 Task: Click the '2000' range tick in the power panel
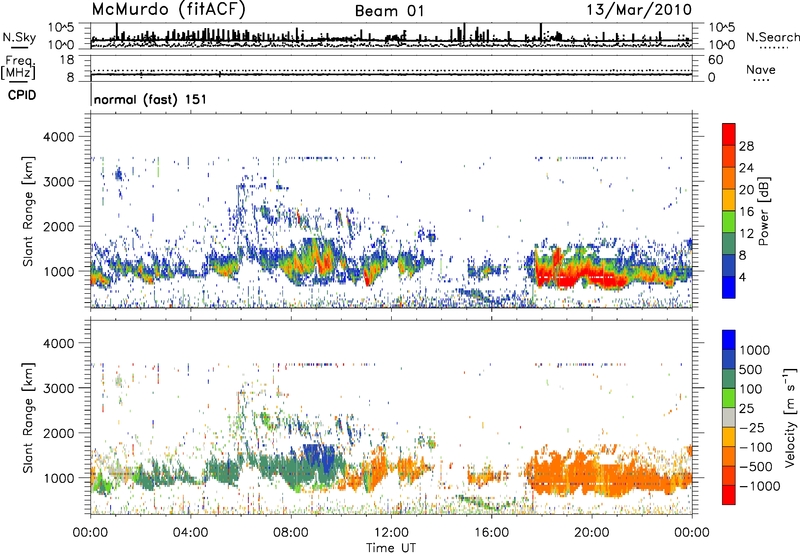pyautogui.click(x=59, y=226)
